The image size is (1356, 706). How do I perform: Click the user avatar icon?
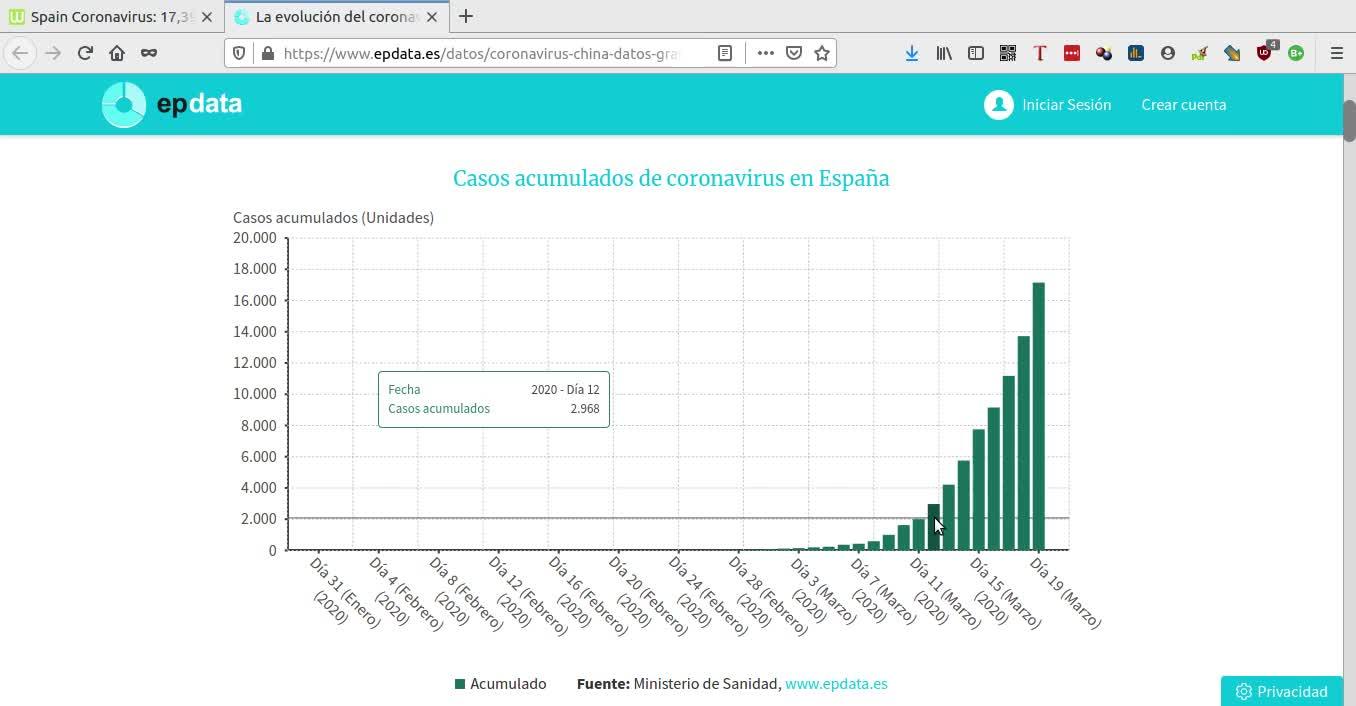click(x=998, y=104)
